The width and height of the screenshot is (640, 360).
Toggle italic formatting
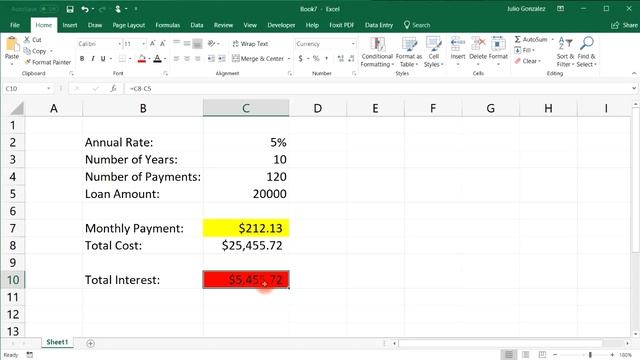[93, 59]
